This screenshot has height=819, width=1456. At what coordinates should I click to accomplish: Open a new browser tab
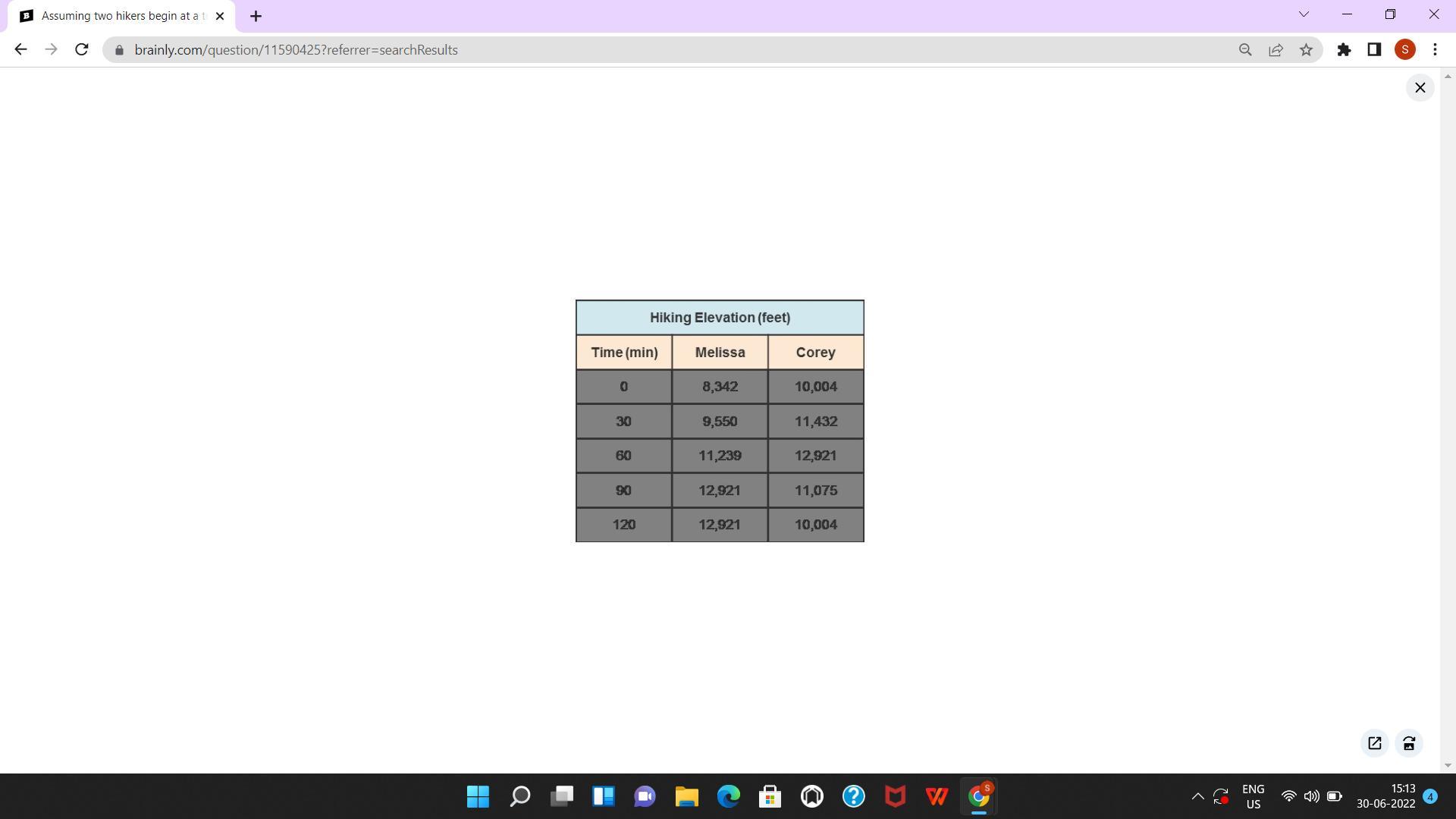pyautogui.click(x=256, y=16)
